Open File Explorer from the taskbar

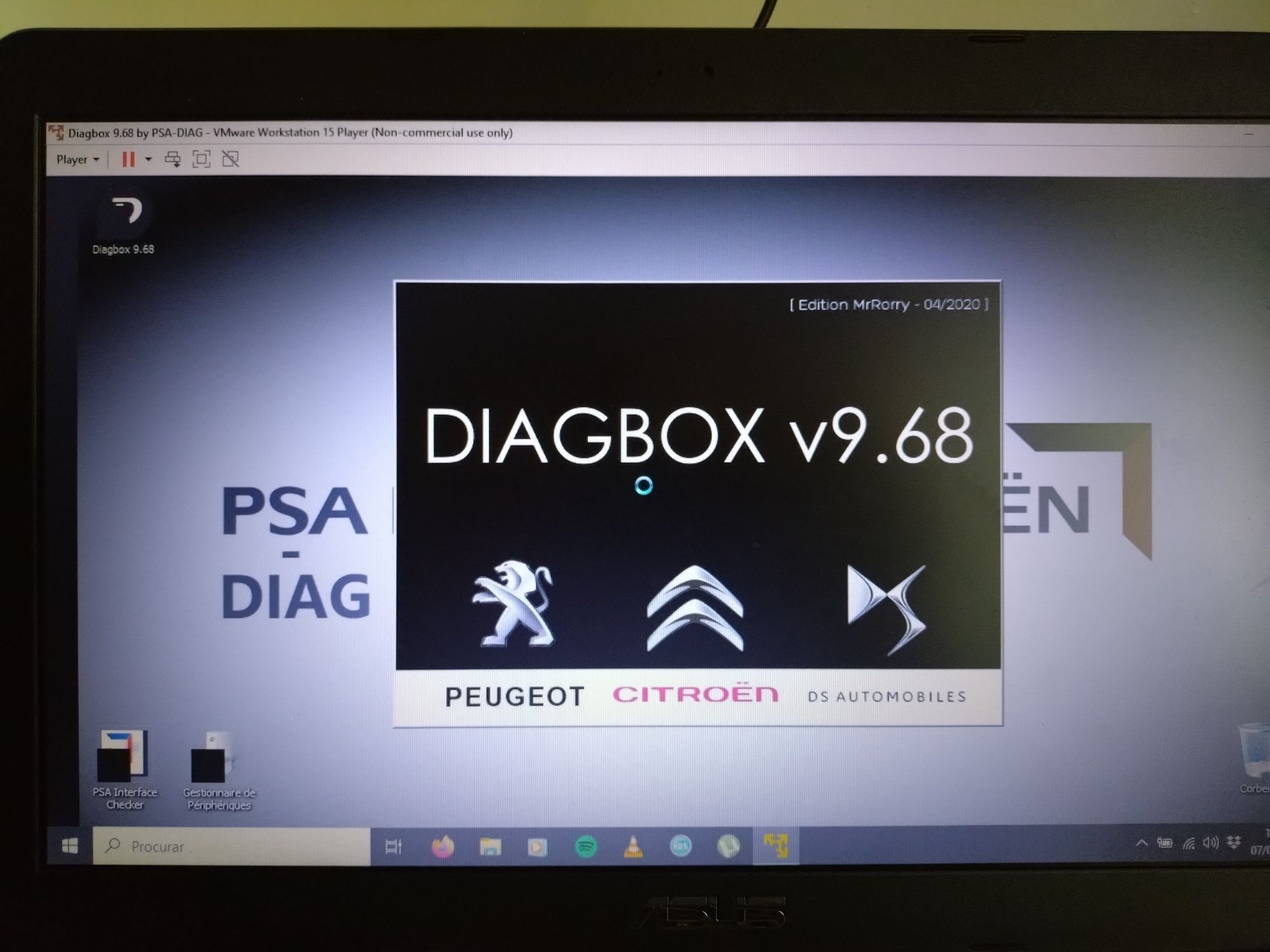(490, 847)
